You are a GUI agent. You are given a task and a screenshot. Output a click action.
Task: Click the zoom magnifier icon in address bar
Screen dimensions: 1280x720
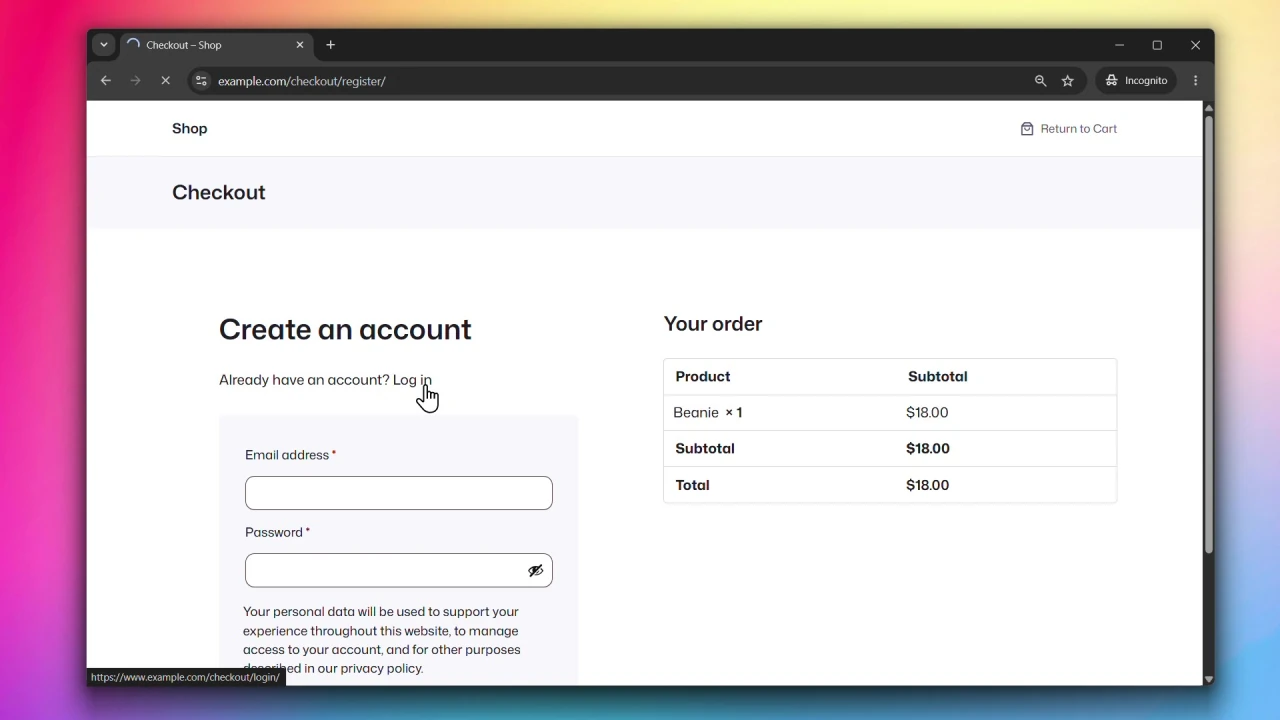(1040, 81)
